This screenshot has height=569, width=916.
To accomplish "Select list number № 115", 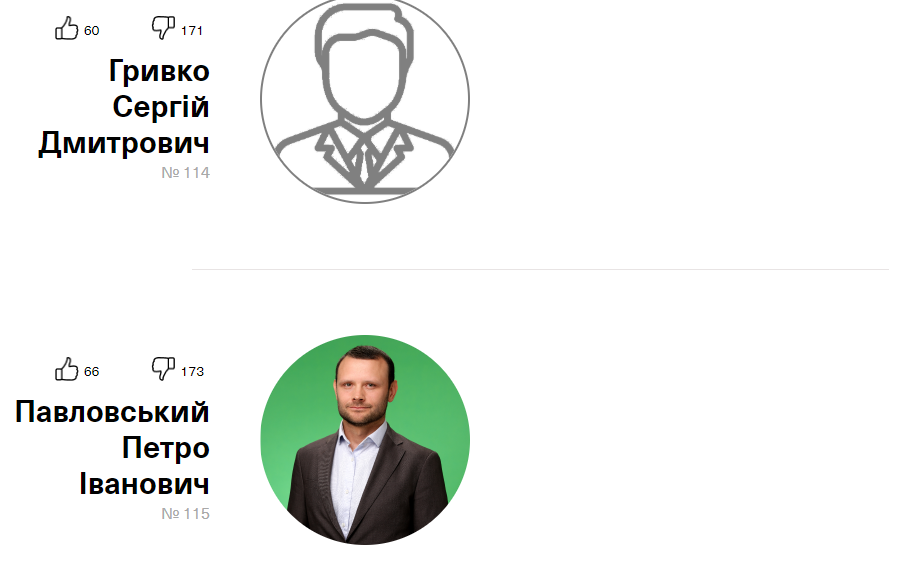I will 185,514.
